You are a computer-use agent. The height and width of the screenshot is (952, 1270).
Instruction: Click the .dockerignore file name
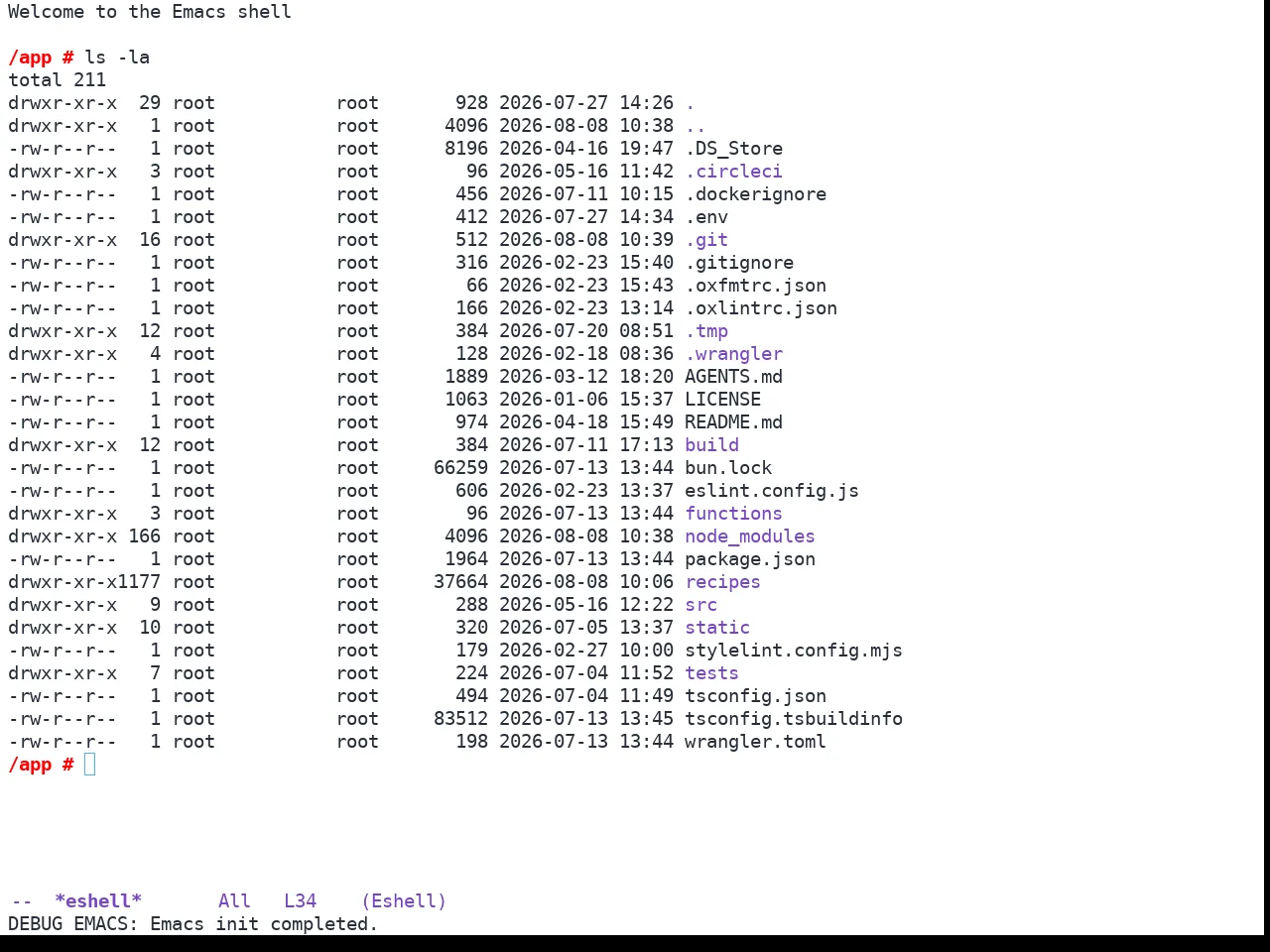click(x=755, y=194)
